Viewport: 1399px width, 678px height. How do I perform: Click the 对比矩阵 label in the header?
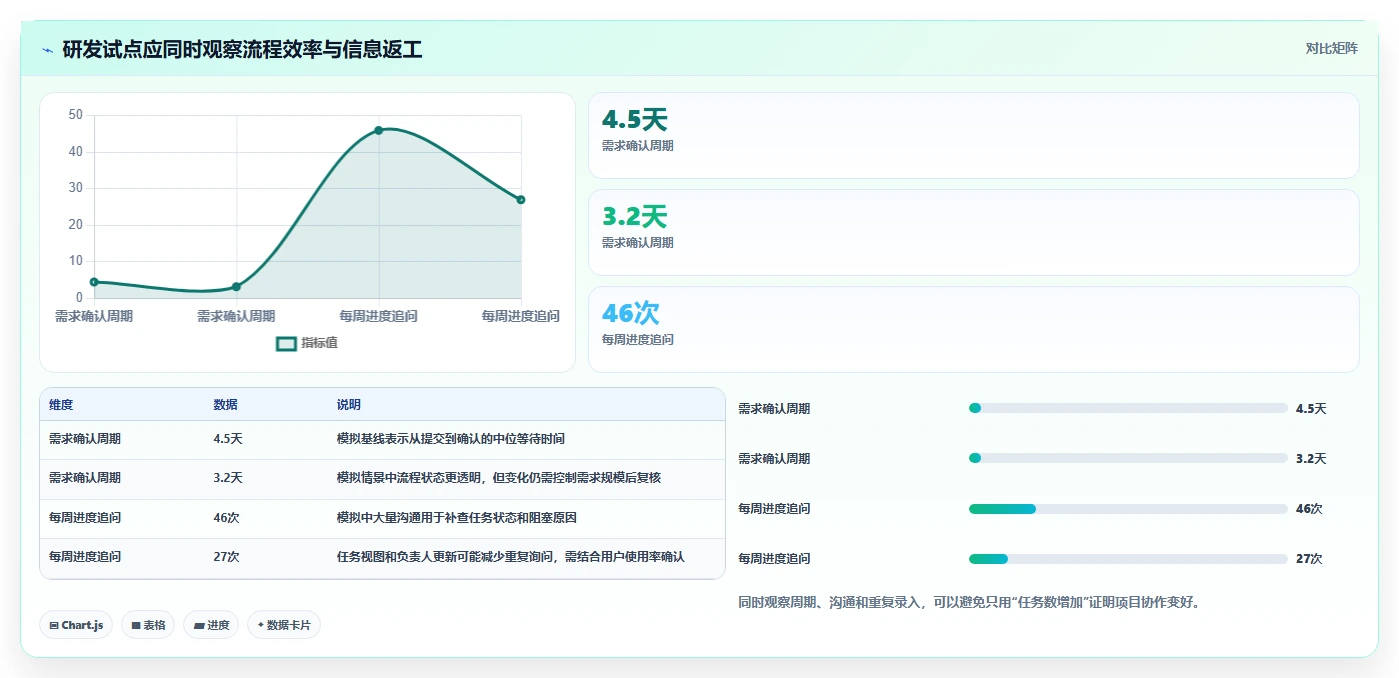pyautogui.click(x=1331, y=48)
